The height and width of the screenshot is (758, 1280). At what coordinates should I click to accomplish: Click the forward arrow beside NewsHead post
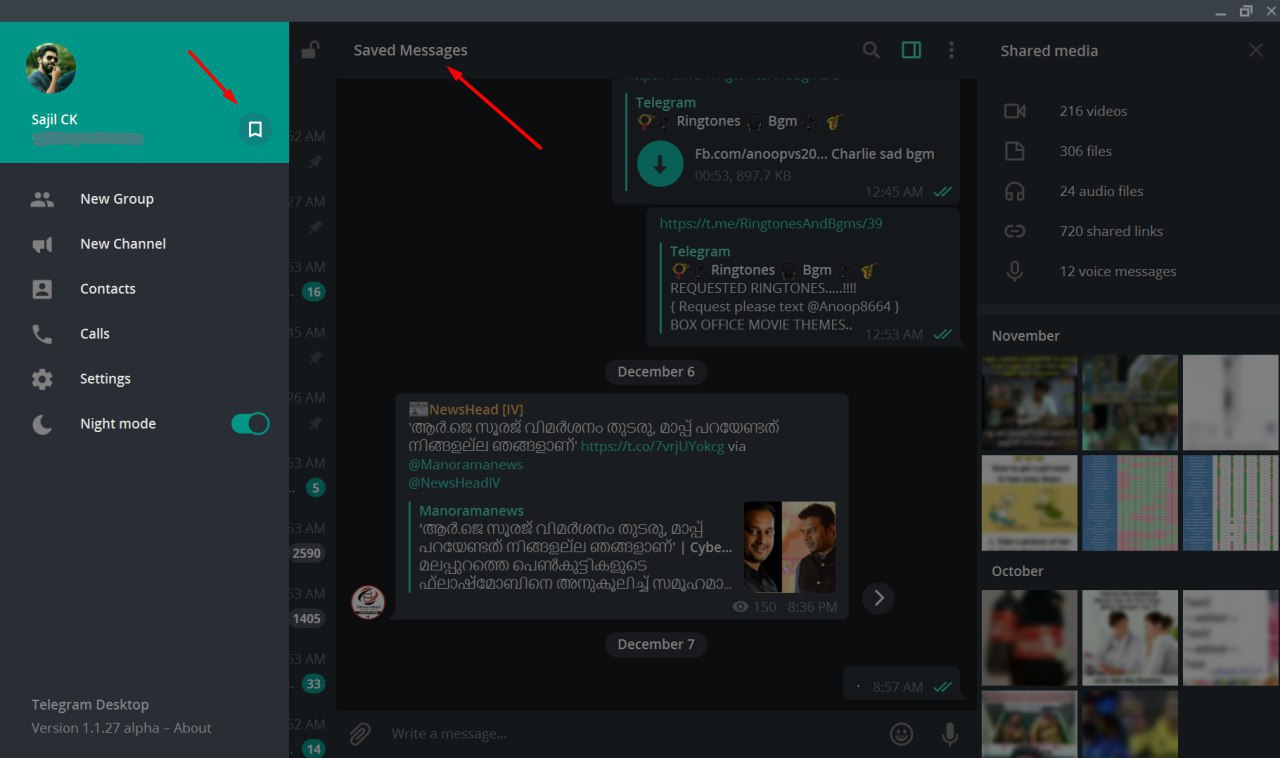[x=878, y=598]
